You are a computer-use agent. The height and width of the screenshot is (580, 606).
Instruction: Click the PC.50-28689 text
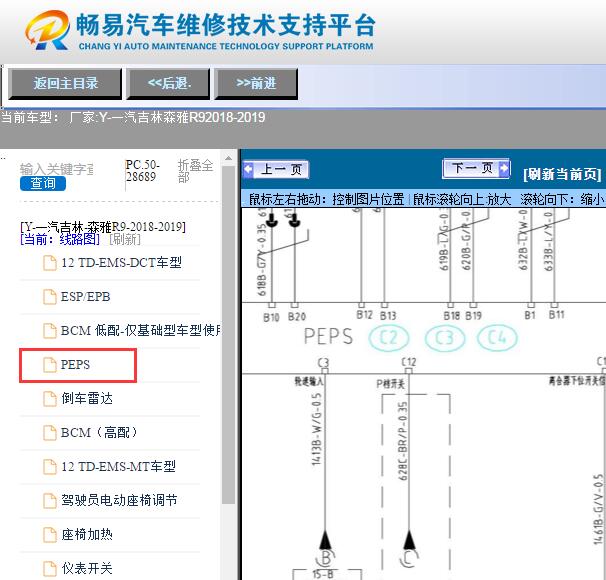click(142, 171)
